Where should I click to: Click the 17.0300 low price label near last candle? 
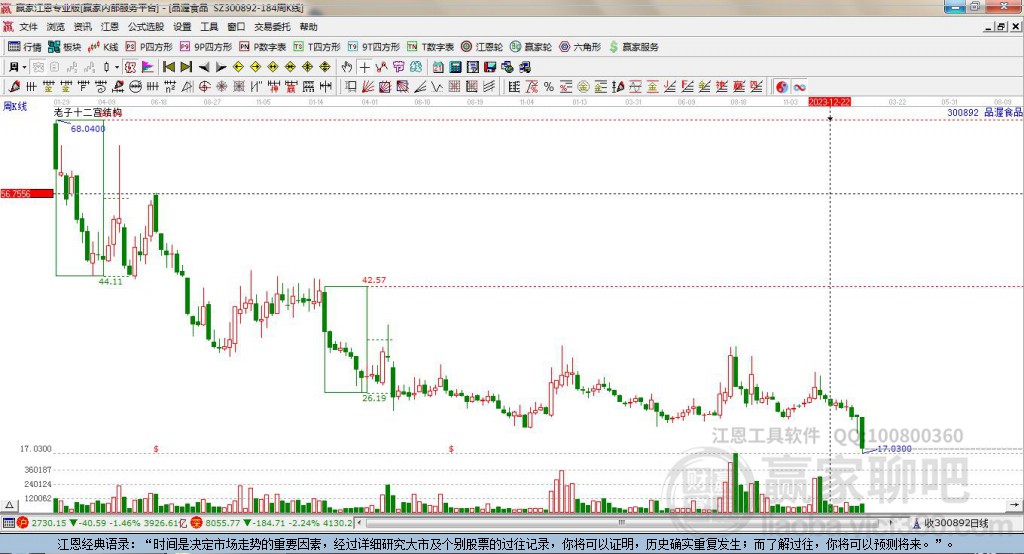[x=894, y=449]
